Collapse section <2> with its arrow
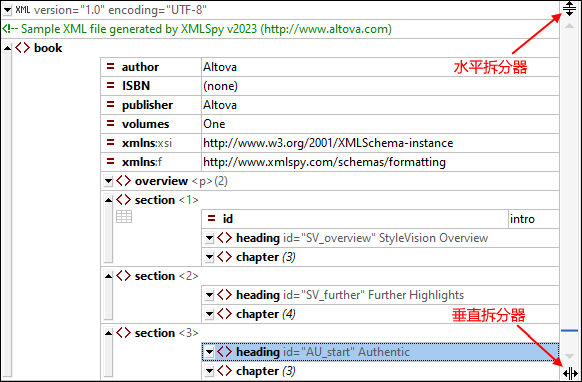 point(108,276)
